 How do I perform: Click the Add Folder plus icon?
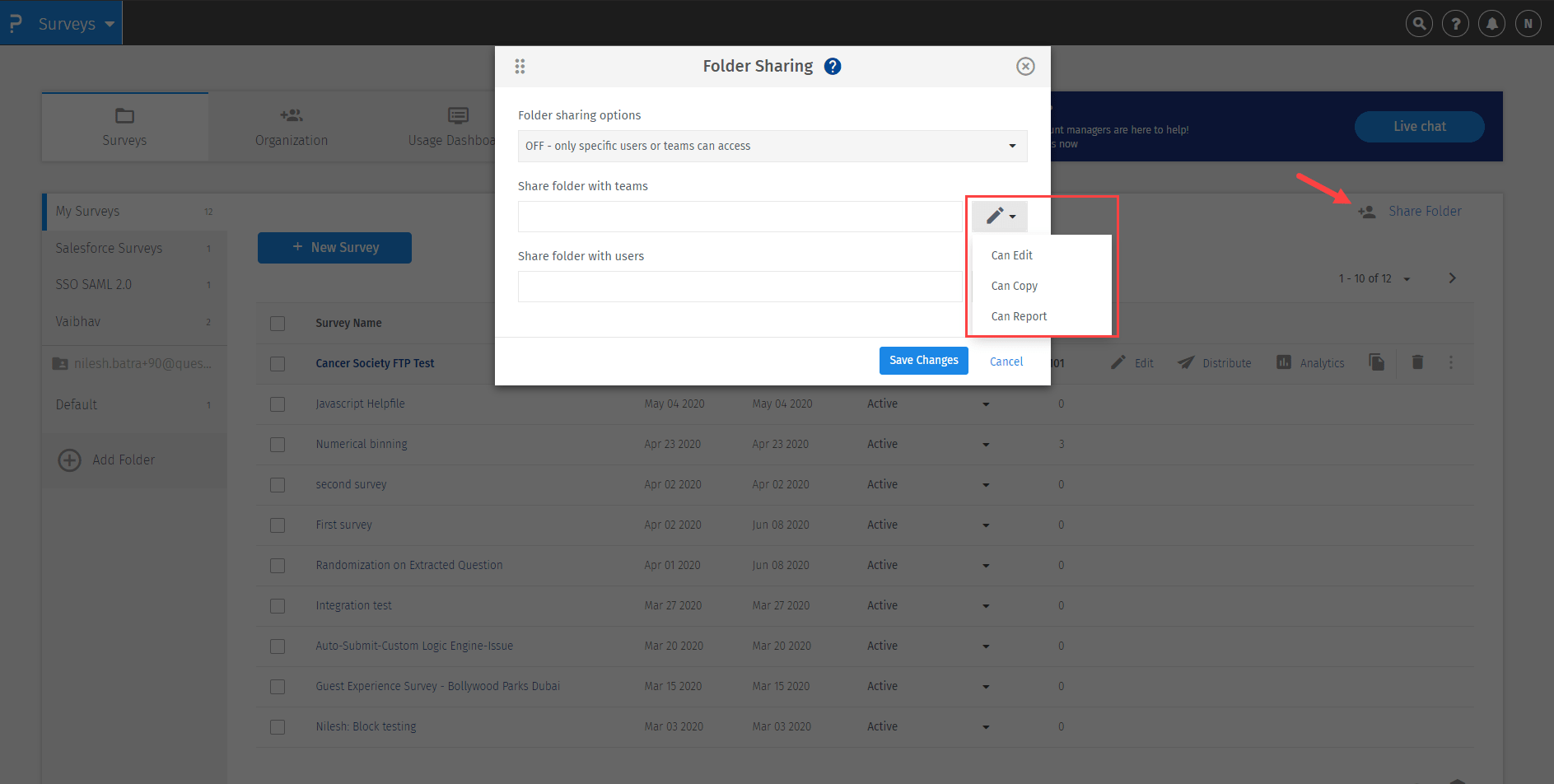(x=70, y=460)
